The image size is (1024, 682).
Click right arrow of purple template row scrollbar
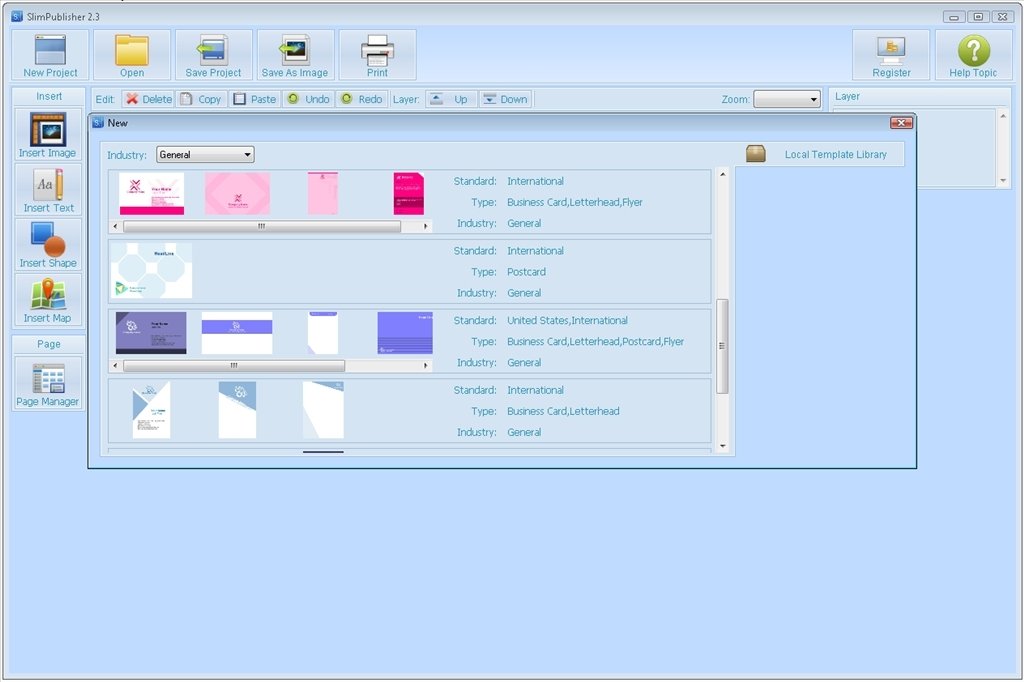coord(426,365)
